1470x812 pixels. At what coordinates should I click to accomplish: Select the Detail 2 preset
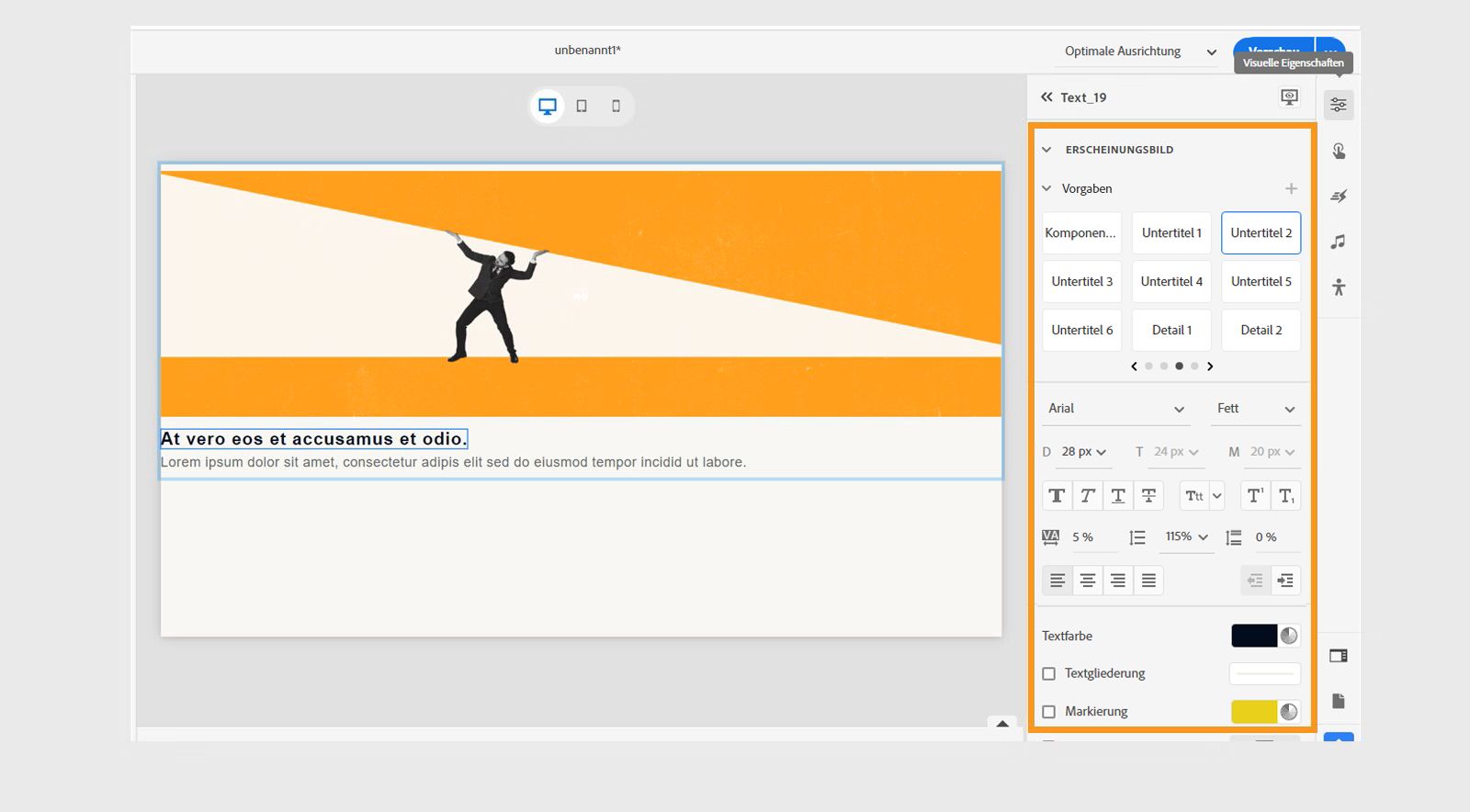pyautogui.click(x=1261, y=331)
